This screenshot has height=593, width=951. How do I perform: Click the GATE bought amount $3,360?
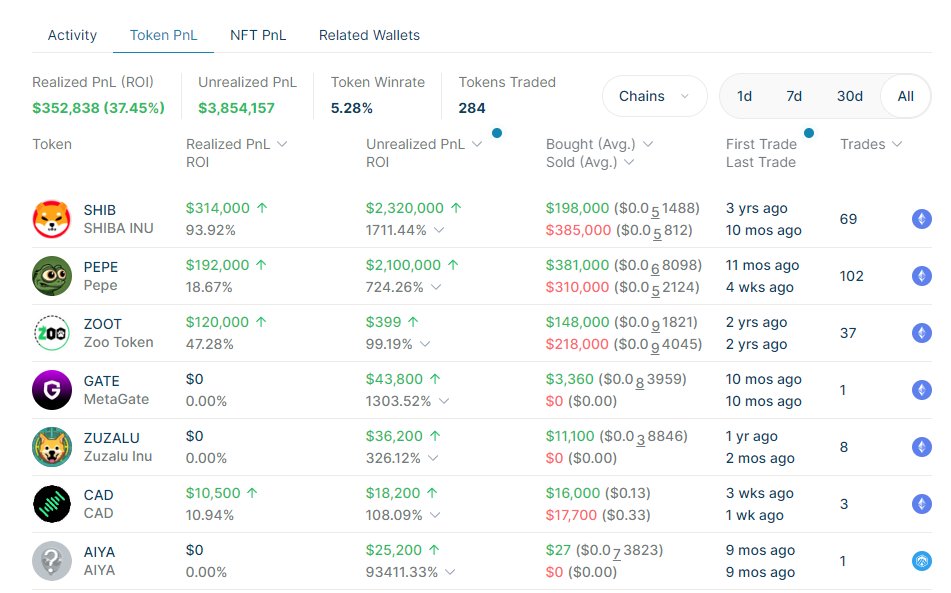point(570,379)
